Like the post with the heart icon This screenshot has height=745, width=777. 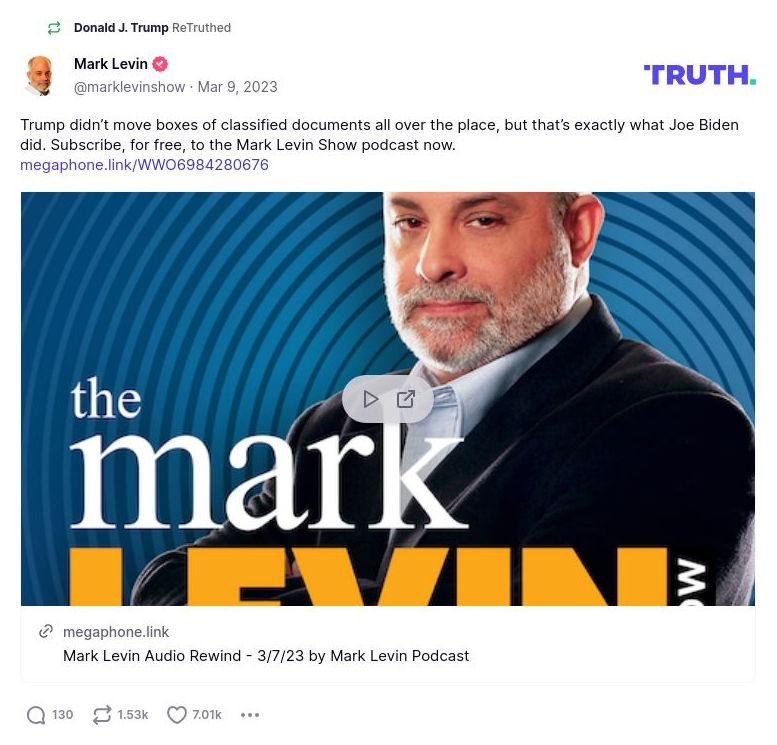pyautogui.click(x=177, y=715)
